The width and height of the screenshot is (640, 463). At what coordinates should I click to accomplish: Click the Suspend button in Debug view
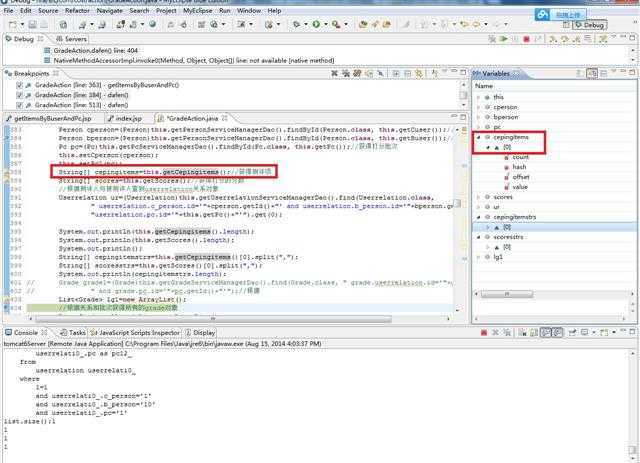pyautogui.click(x=515, y=39)
